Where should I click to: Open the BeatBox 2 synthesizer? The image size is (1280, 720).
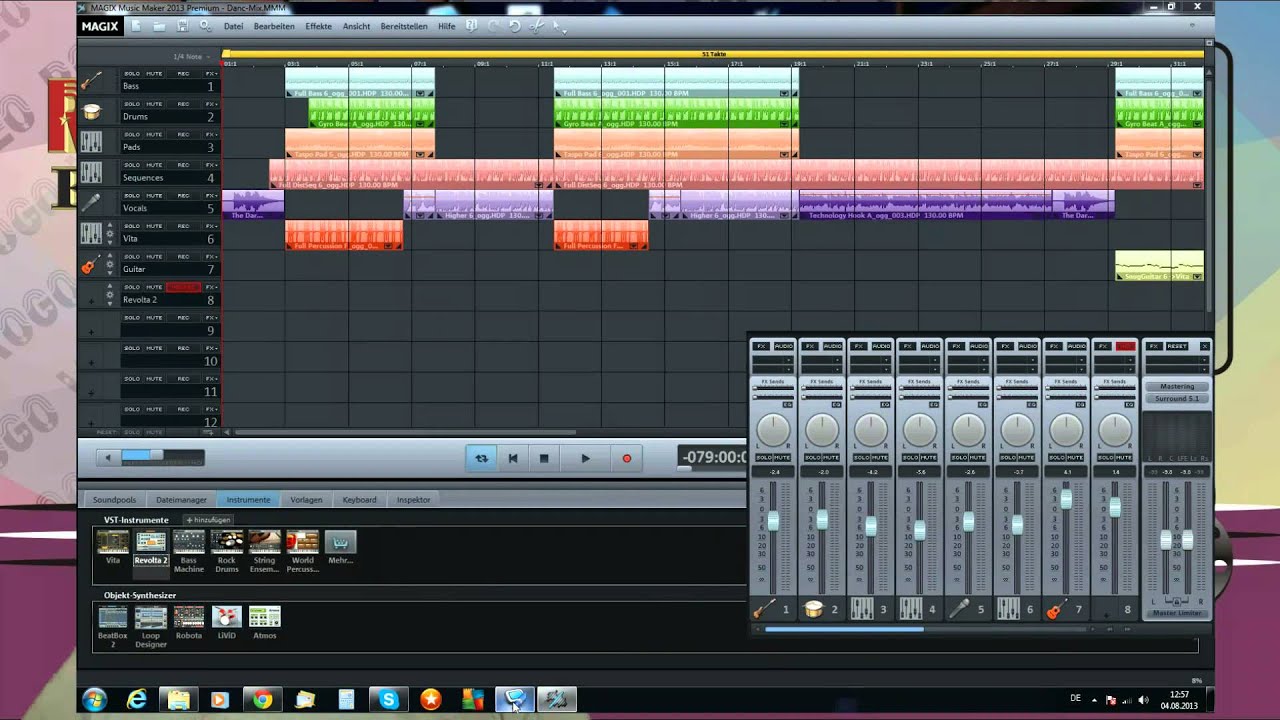(x=113, y=626)
